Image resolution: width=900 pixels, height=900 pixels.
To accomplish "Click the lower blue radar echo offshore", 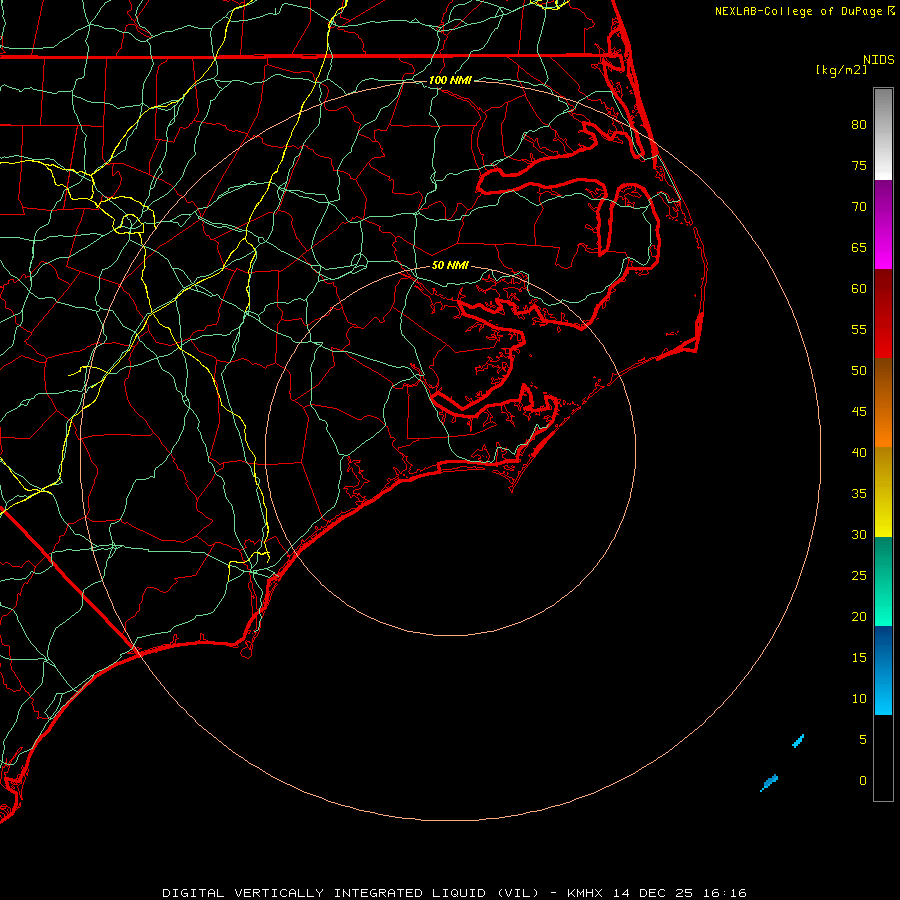I will [x=769, y=781].
